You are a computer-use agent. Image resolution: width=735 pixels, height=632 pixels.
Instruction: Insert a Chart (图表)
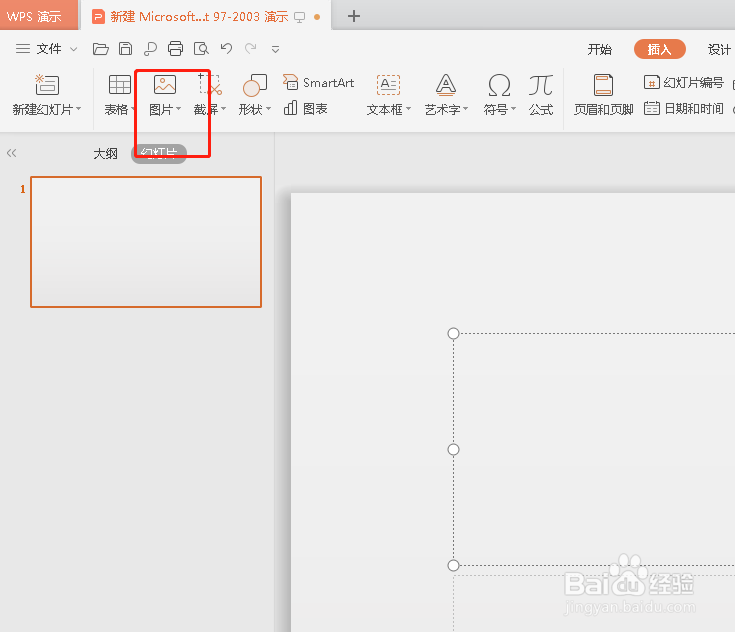click(x=305, y=109)
